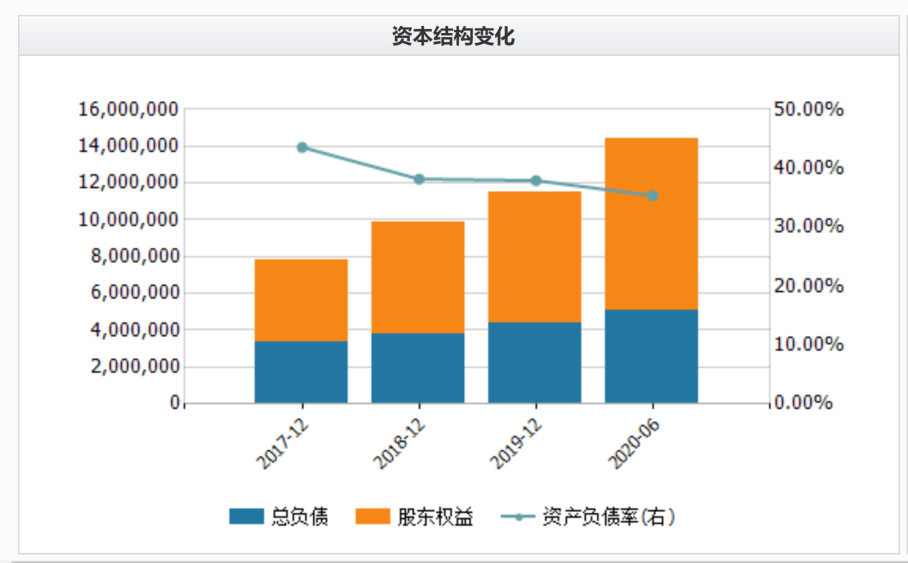Select the 2020-06 debt ratio line point
The height and width of the screenshot is (563, 908).
coord(653,196)
